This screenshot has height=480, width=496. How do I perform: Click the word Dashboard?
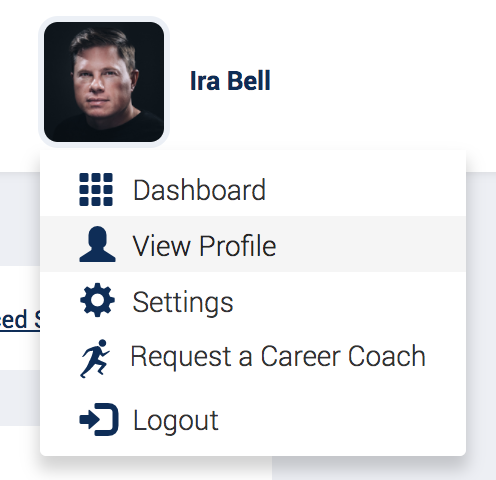[199, 190]
